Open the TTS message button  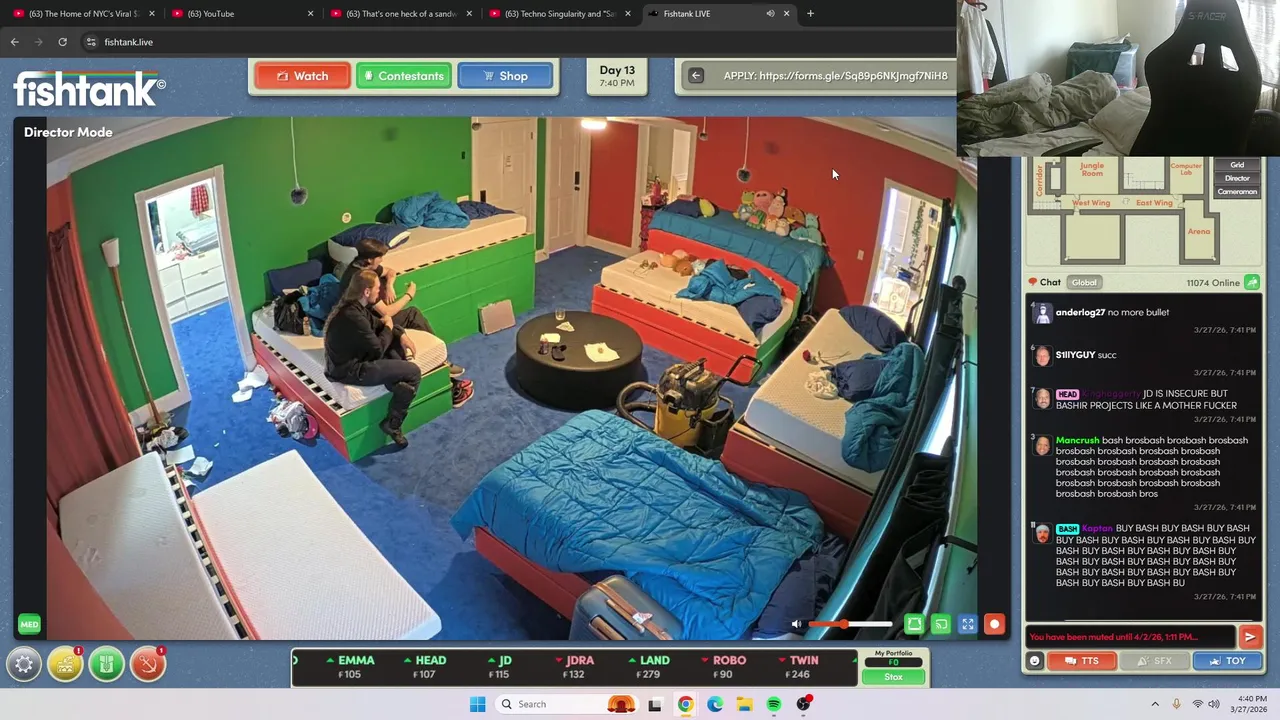pos(1081,661)
